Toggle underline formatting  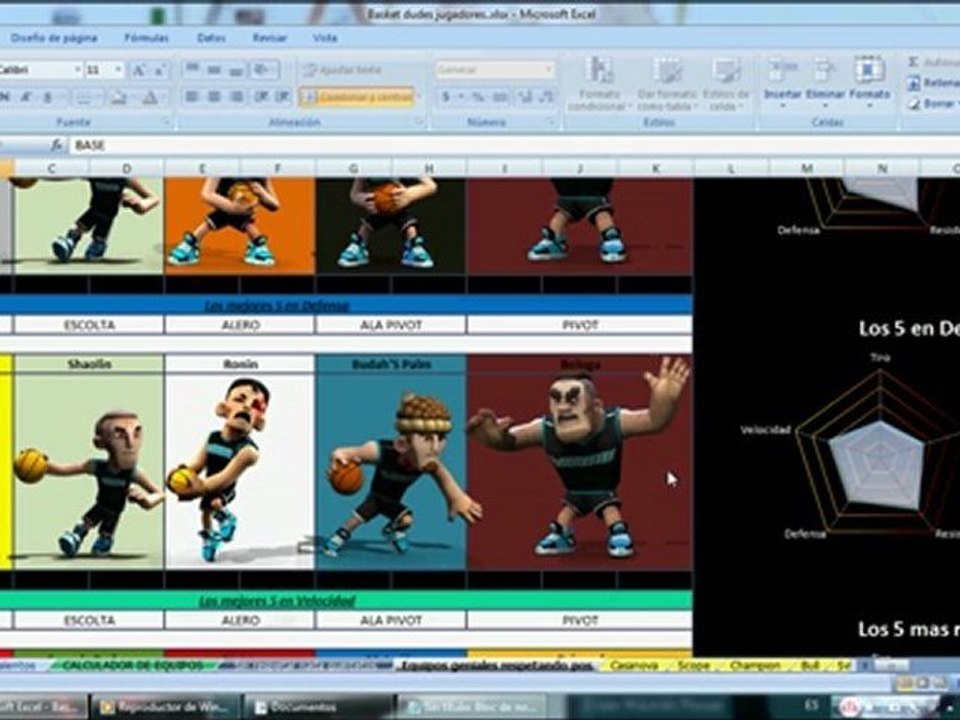[x=47, y=97]
